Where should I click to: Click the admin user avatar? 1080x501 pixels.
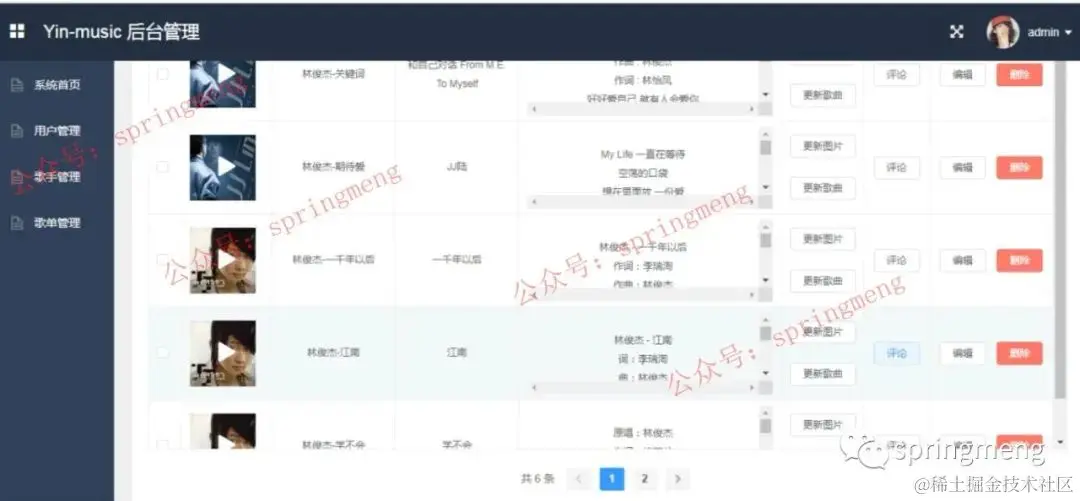tap(1002, 32)
